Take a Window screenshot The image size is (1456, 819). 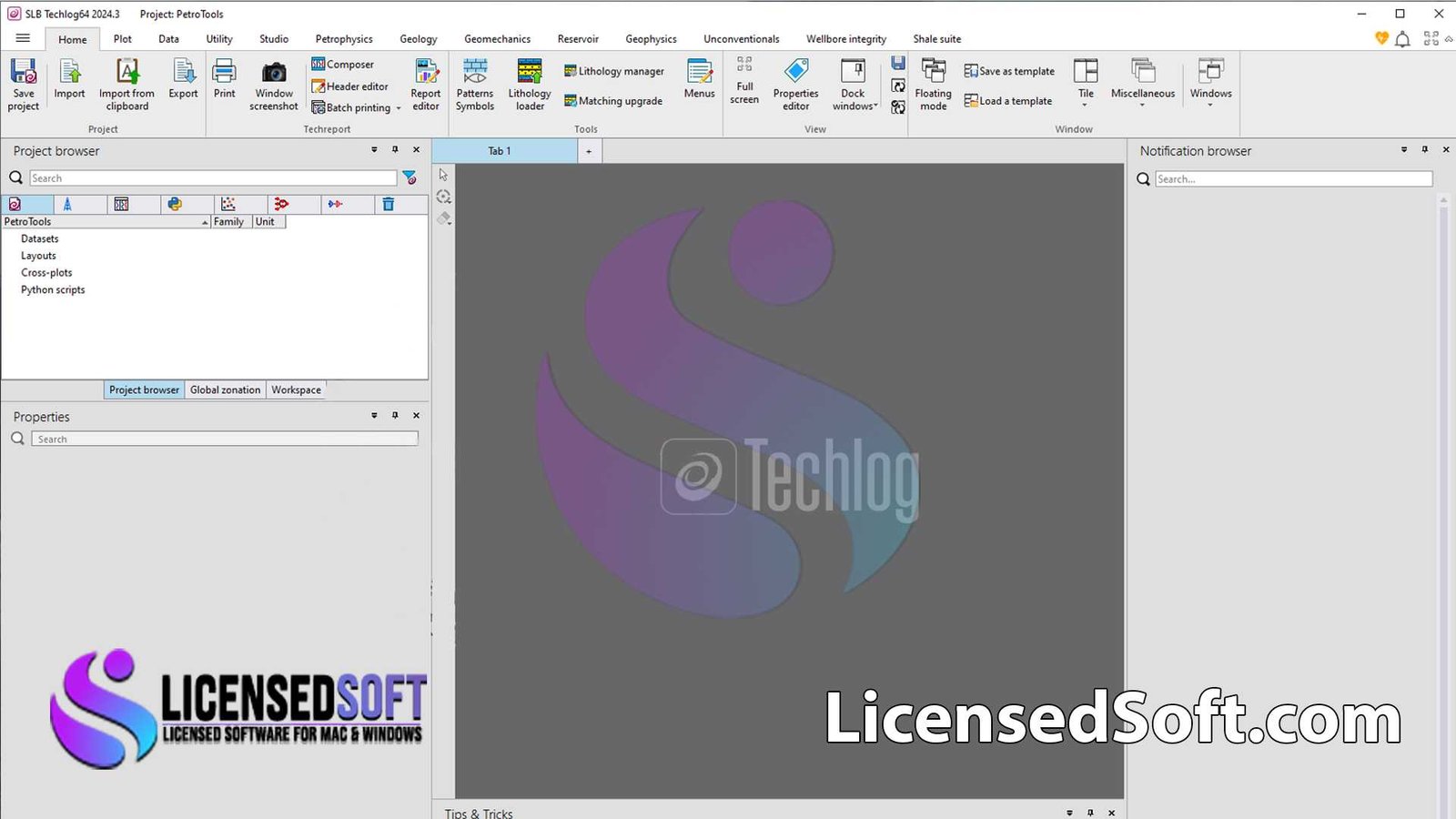click(x=274, y=85)
